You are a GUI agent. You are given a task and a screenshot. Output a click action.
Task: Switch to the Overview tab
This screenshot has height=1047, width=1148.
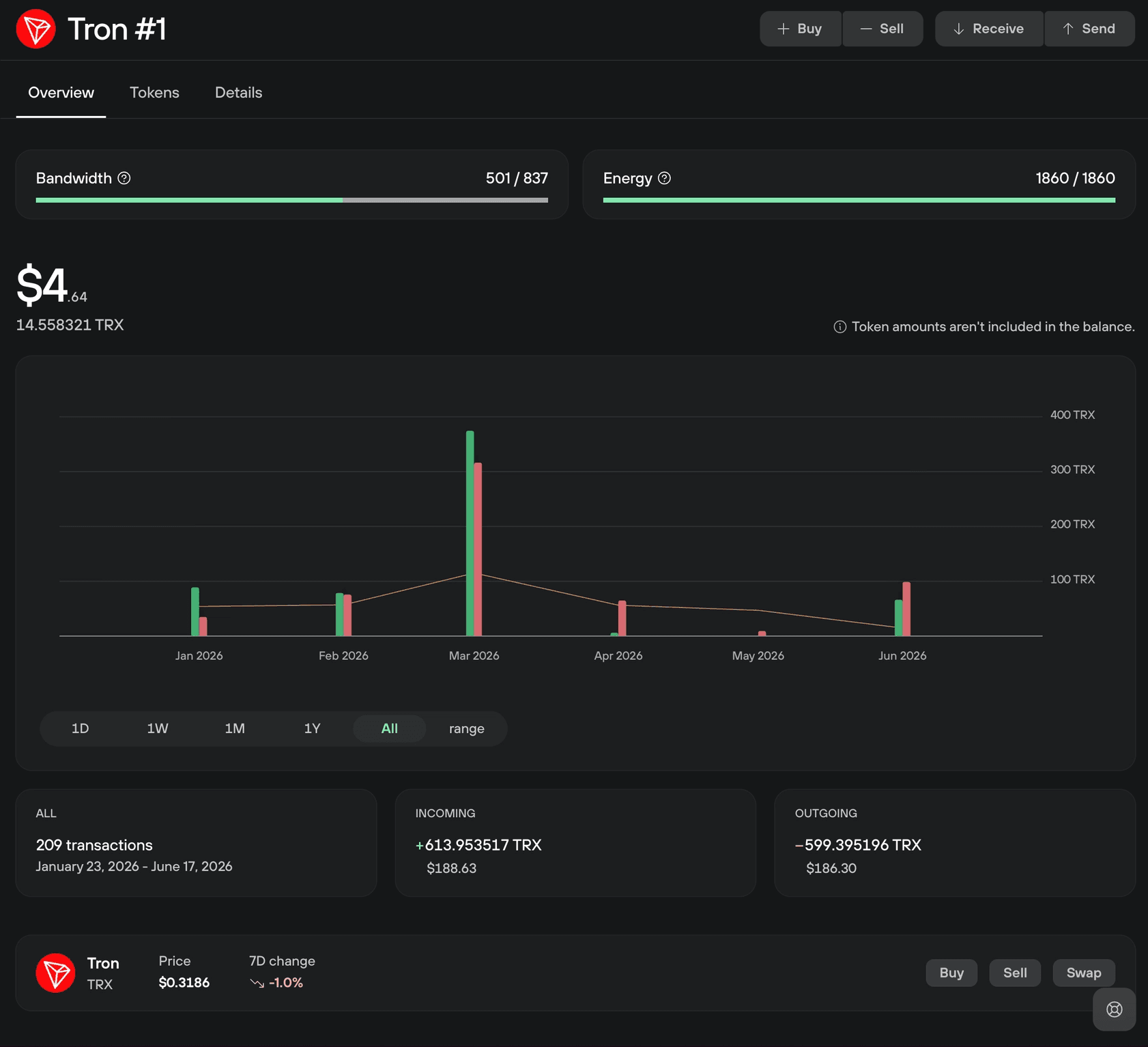(x=61, y=93)
